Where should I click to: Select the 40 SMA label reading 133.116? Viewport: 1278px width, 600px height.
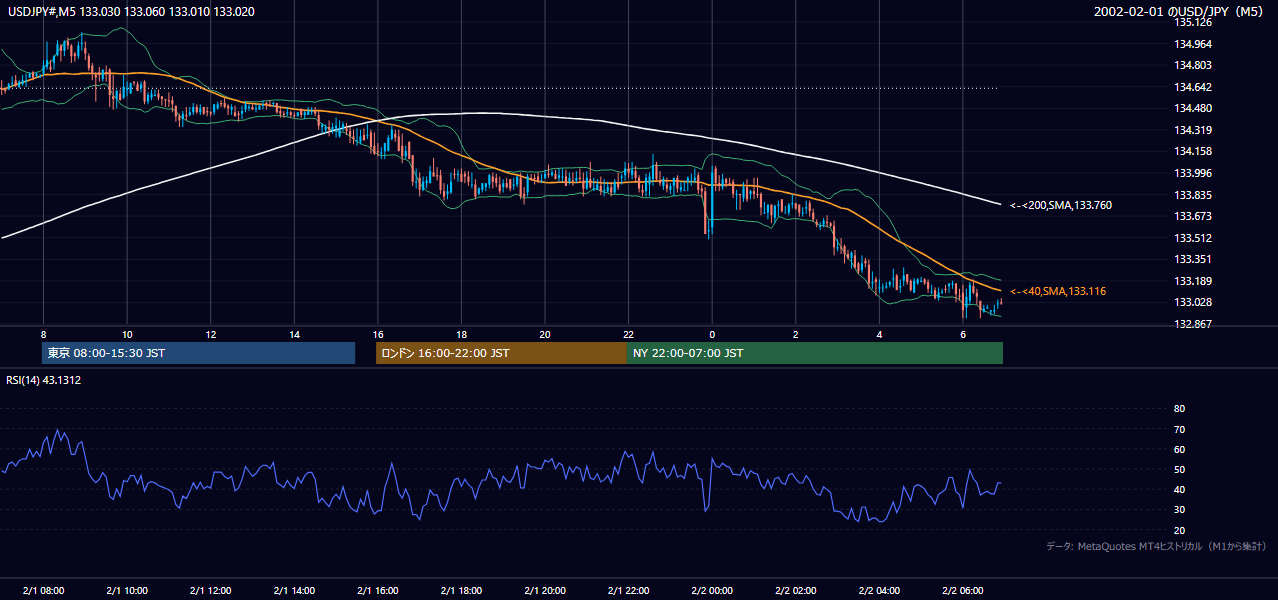click(1058, 291)
